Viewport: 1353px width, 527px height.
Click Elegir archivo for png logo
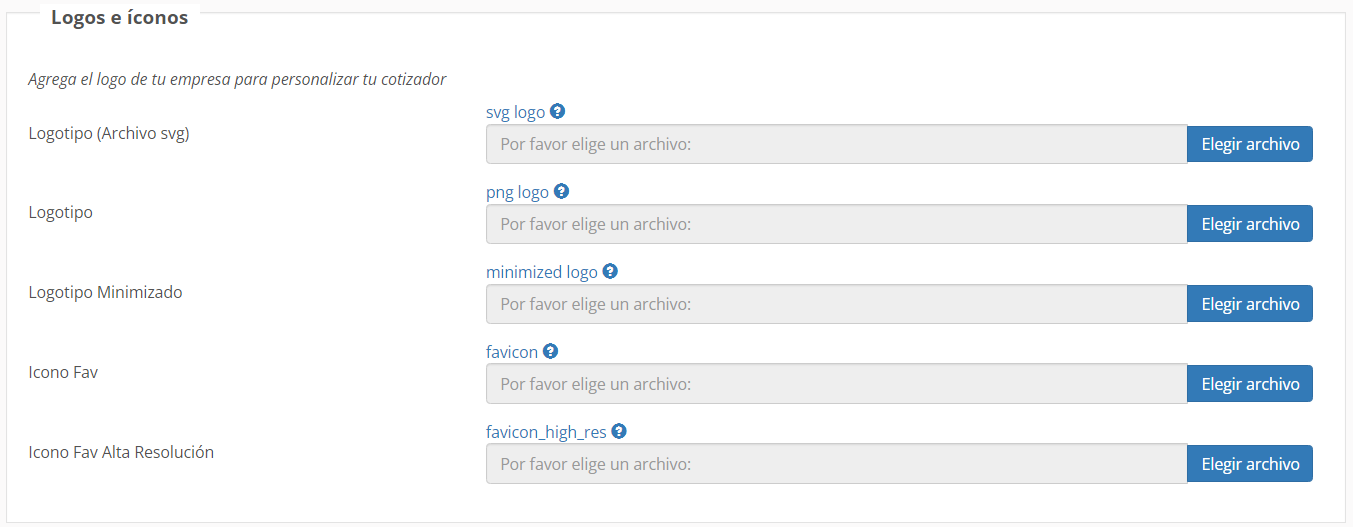coord(1250,224)
